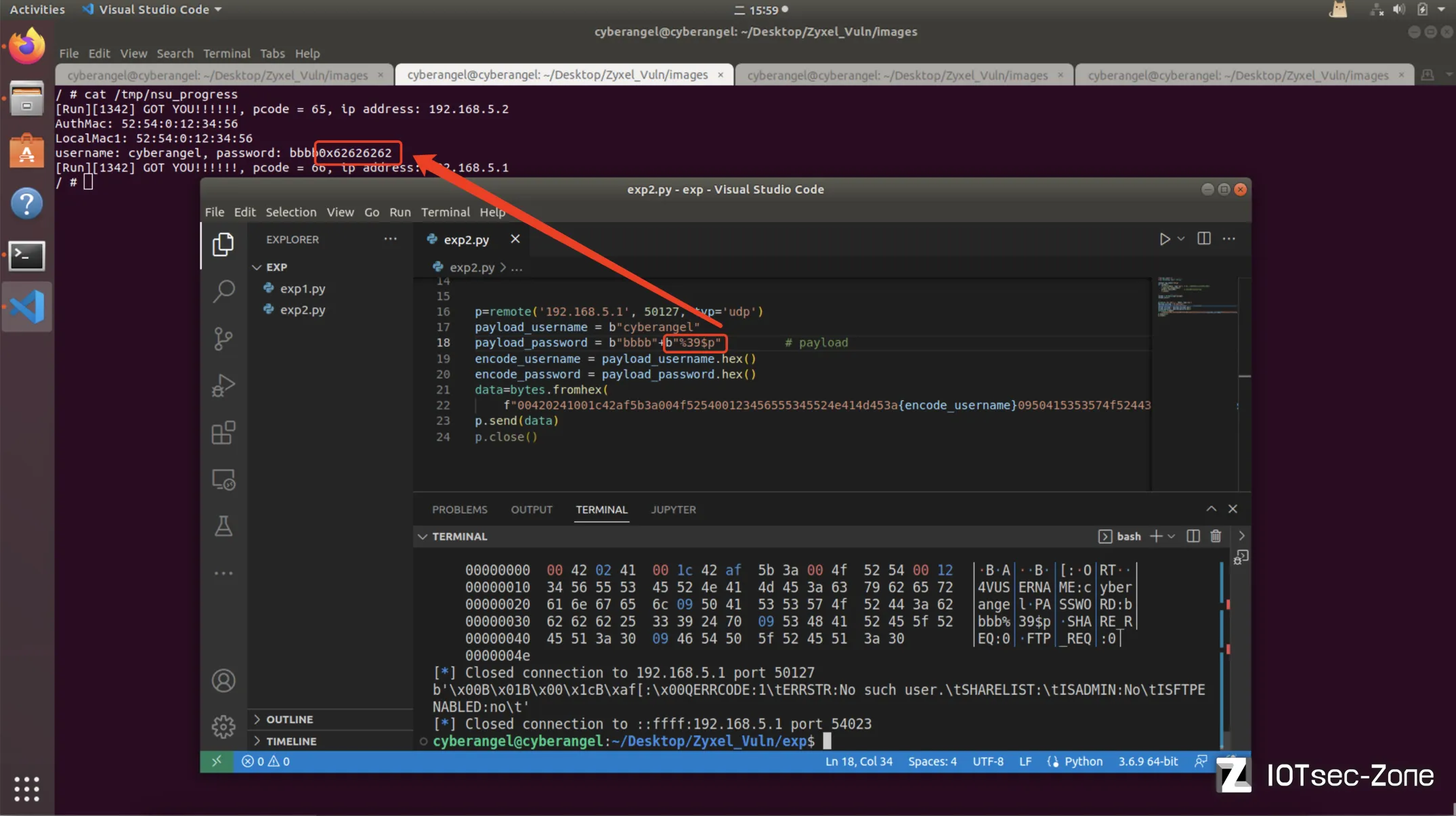Open the system status menu arrow

tap(1441, 9)
